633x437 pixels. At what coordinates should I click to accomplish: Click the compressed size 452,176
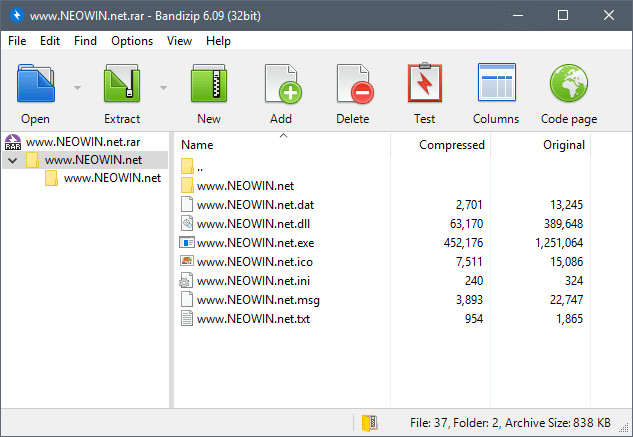point(463,243)
